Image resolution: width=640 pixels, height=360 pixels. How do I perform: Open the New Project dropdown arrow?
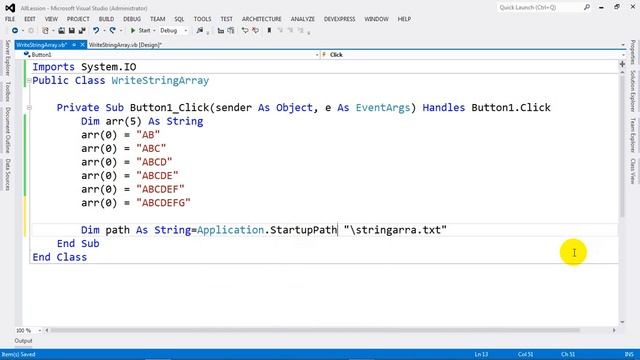[53, 31]
